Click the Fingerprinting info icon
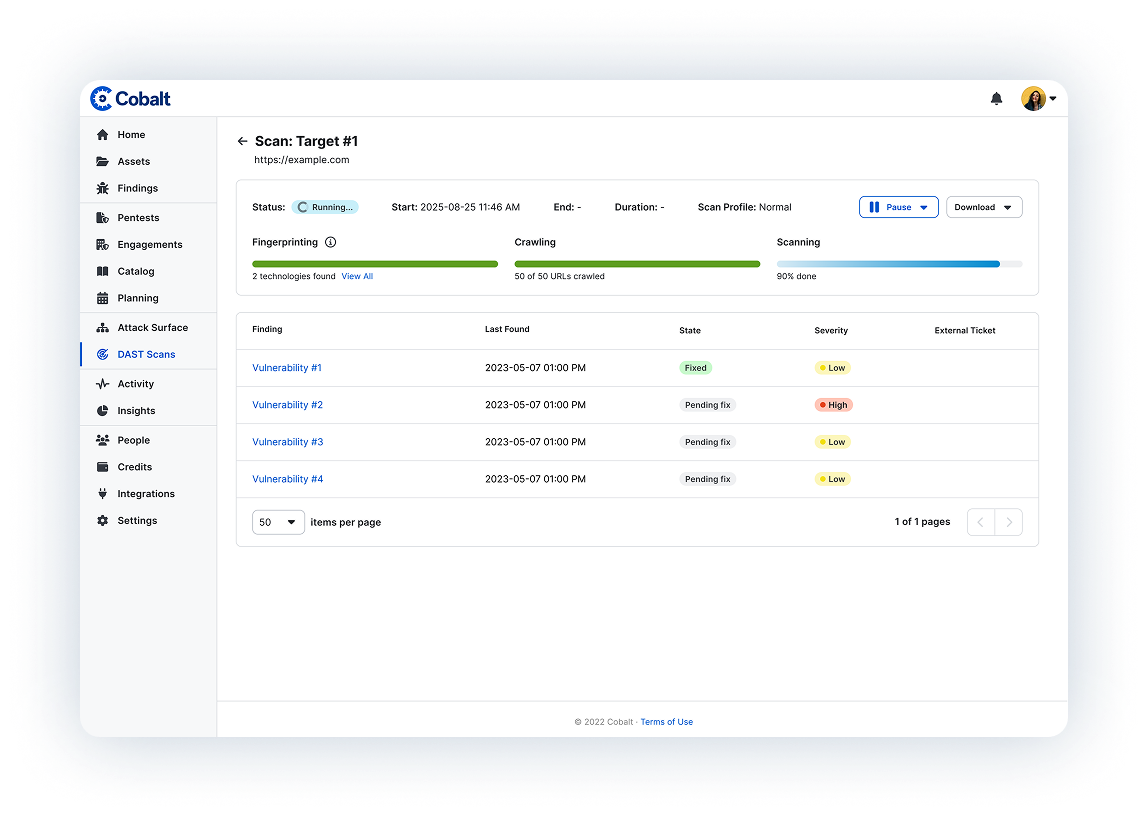The width and height of the screenshot is (1148, 817). click(x=331, y=242)
